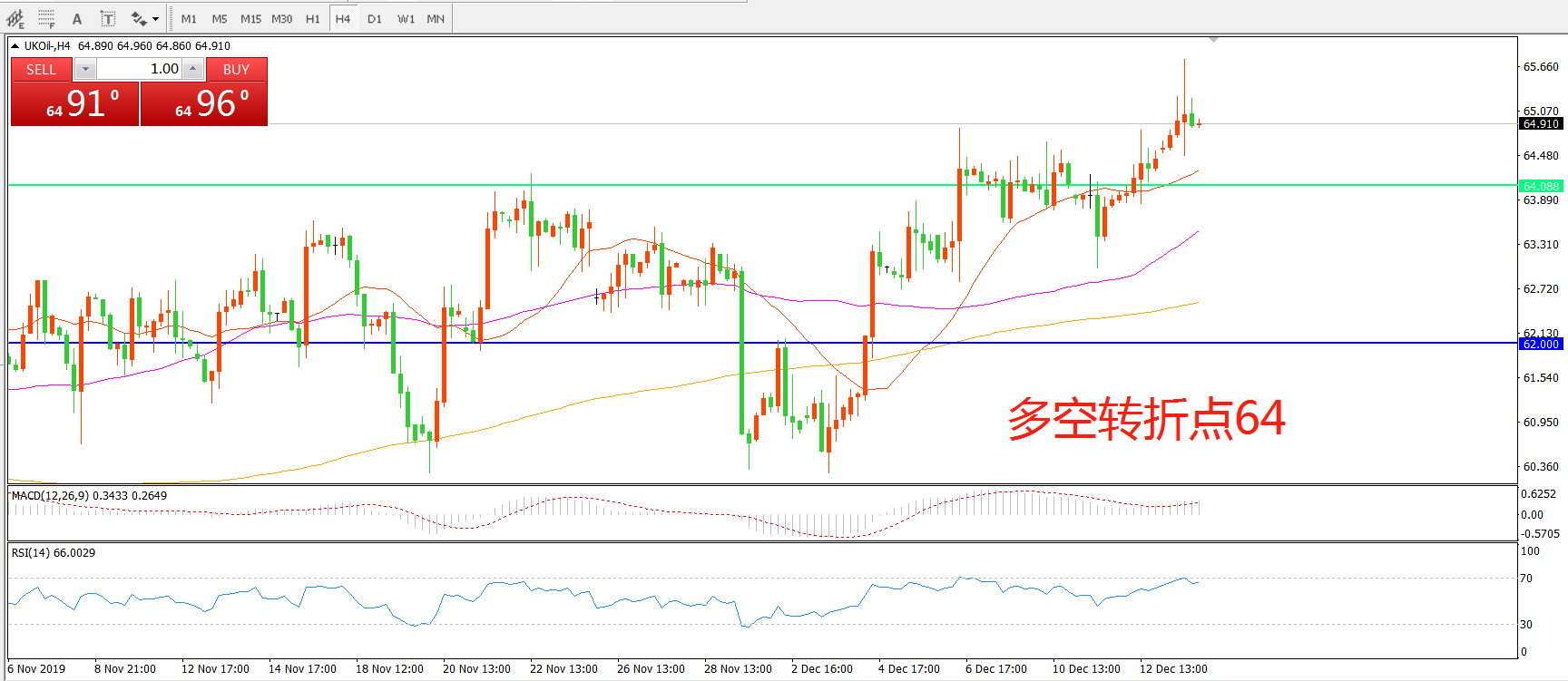Select the MN monthly timeframe
Viewport: 1568px width, 681px height.
(x=436, y=19)
